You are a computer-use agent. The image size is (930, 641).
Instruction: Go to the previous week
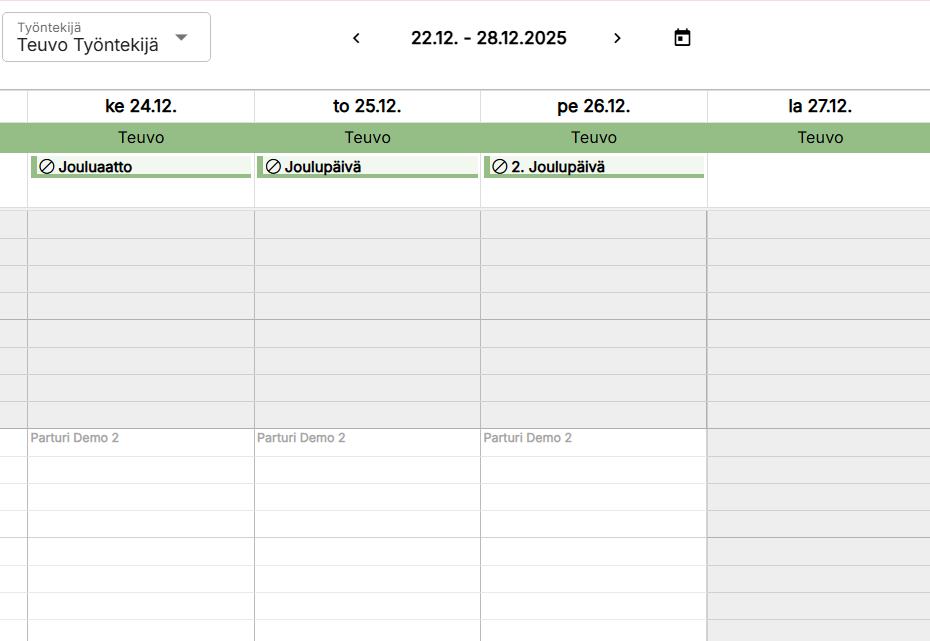pyautogui.click(x=356, y=38)
